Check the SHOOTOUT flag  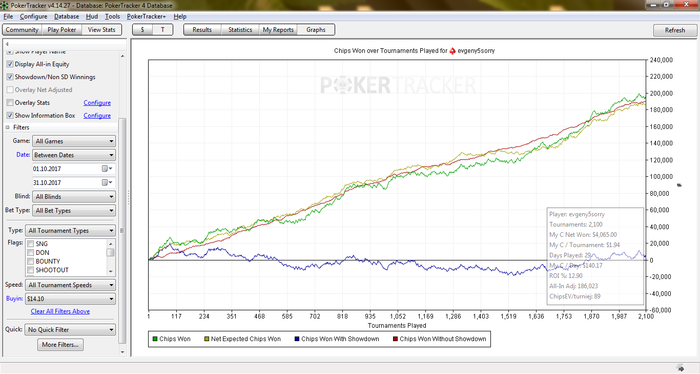[x=31, y=270]
